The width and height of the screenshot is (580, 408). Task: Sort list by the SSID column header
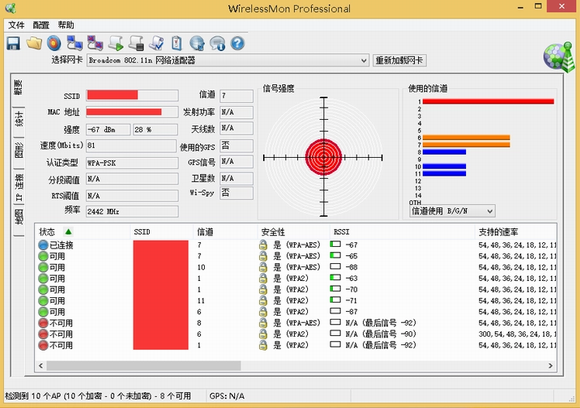point(162,232)
